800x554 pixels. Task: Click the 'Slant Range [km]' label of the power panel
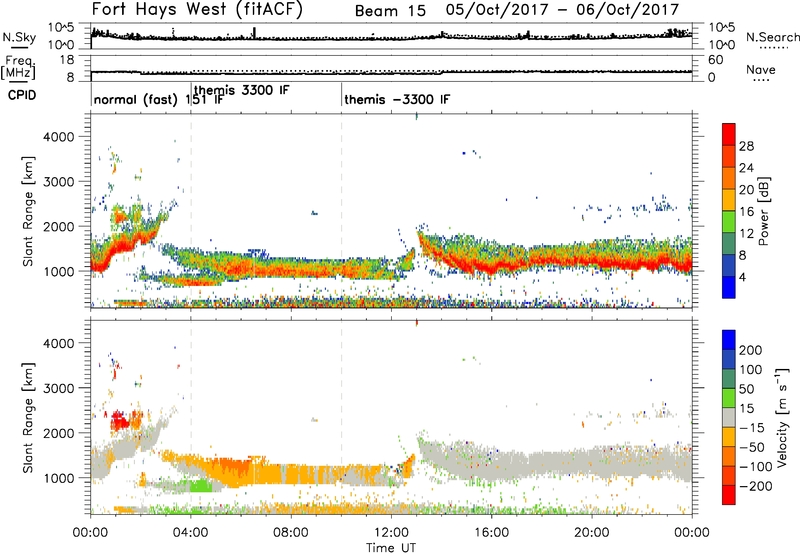pos(28,211)
